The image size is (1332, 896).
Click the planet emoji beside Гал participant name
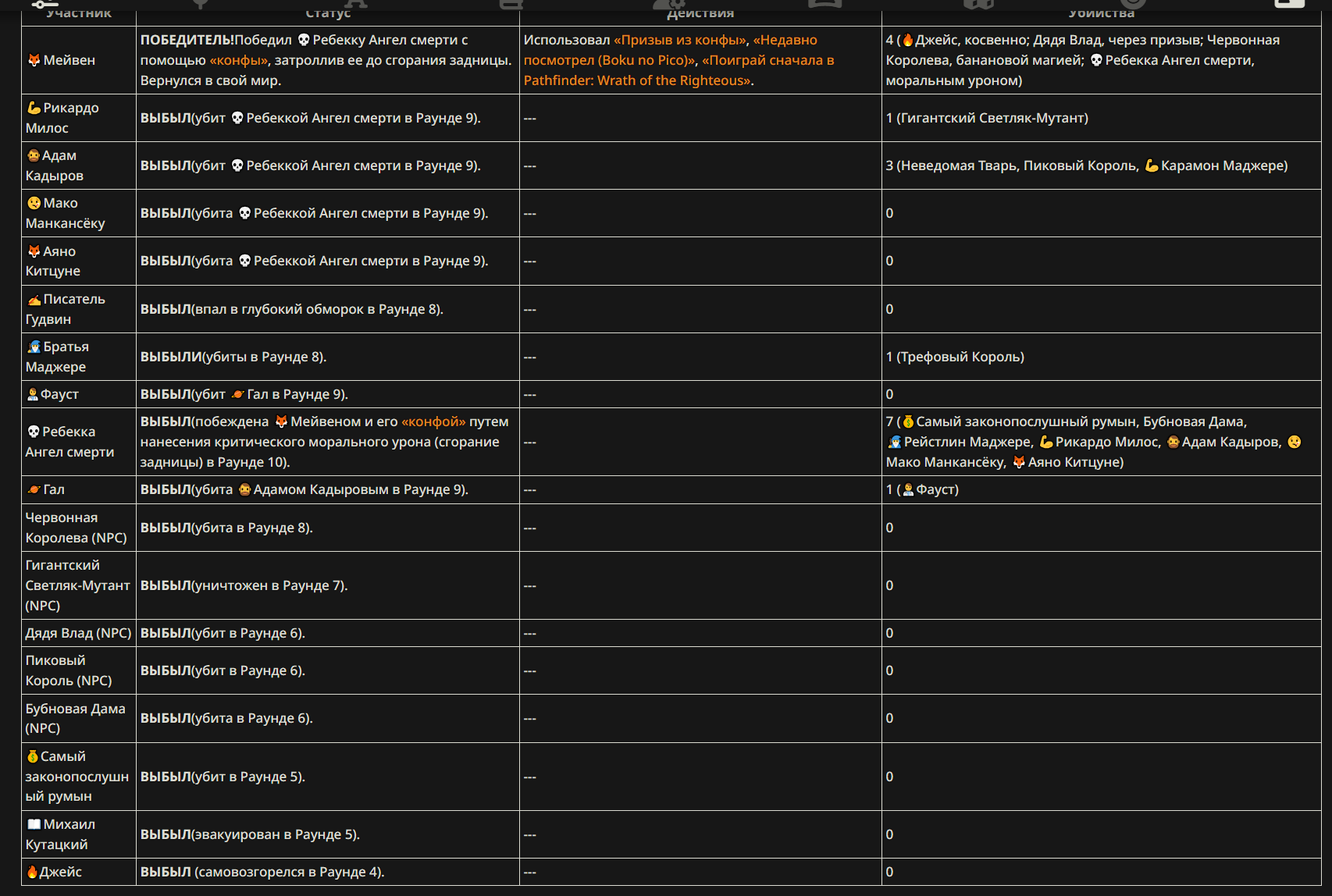pyautogui.click(x=34, y=489)
